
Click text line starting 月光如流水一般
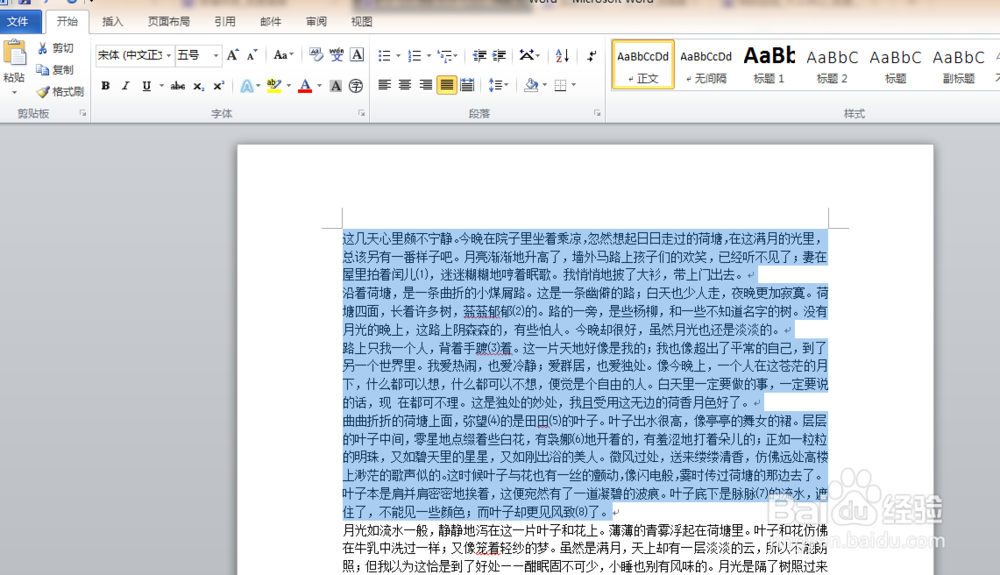[585, 530]
